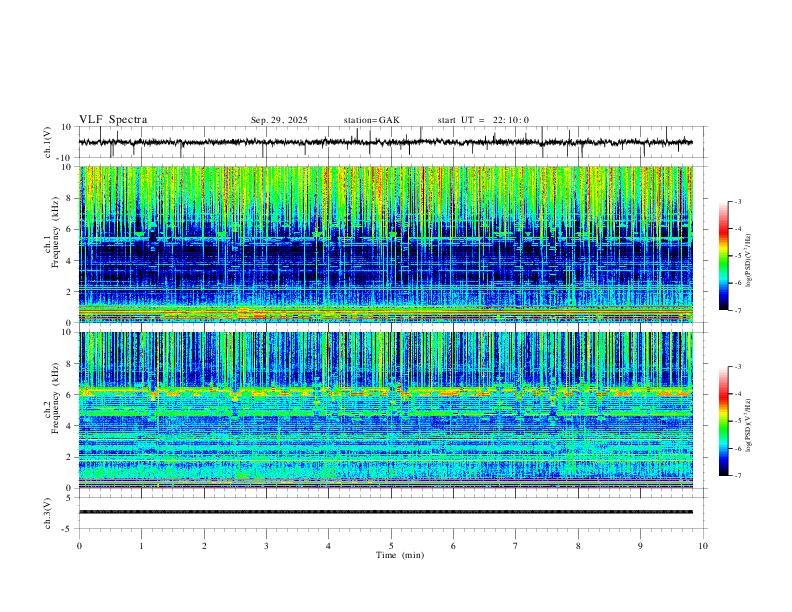Viewport: 792px width, 612px height.
Task: Click the ch.1 waveform trace plot
Action: [385, 142]
